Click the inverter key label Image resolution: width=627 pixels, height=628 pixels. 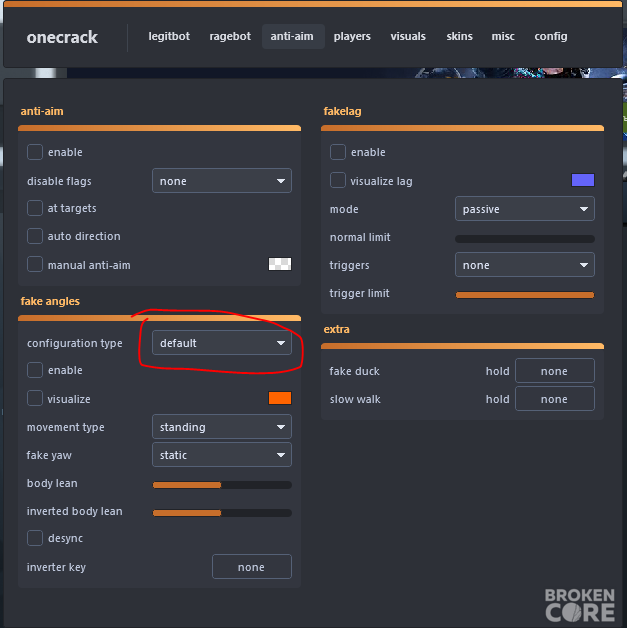pyautogui.click(x=56, y=568)
